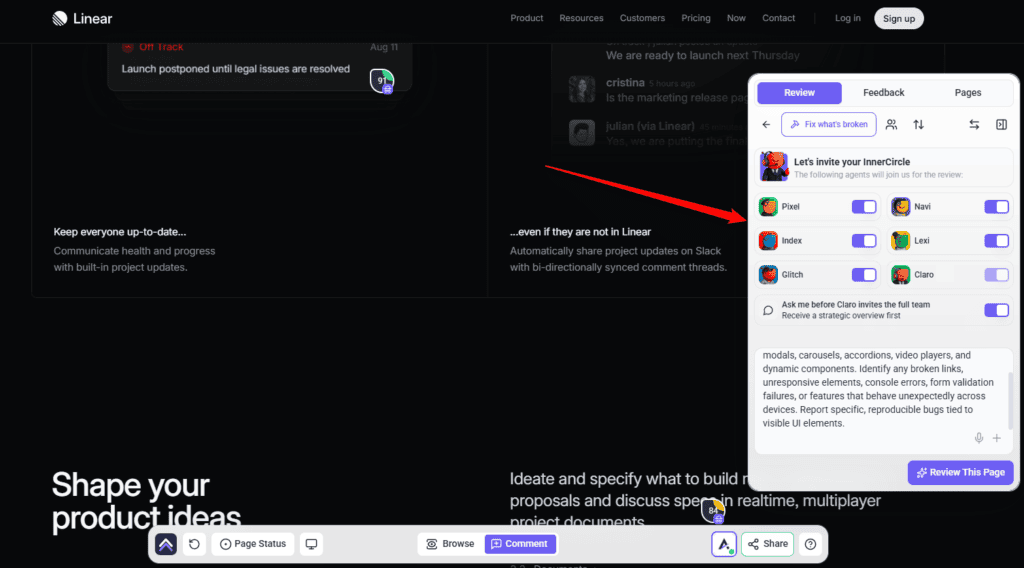The image size is (1024, 568).
Task: Switch to the Pages tab
Action: 968,93
